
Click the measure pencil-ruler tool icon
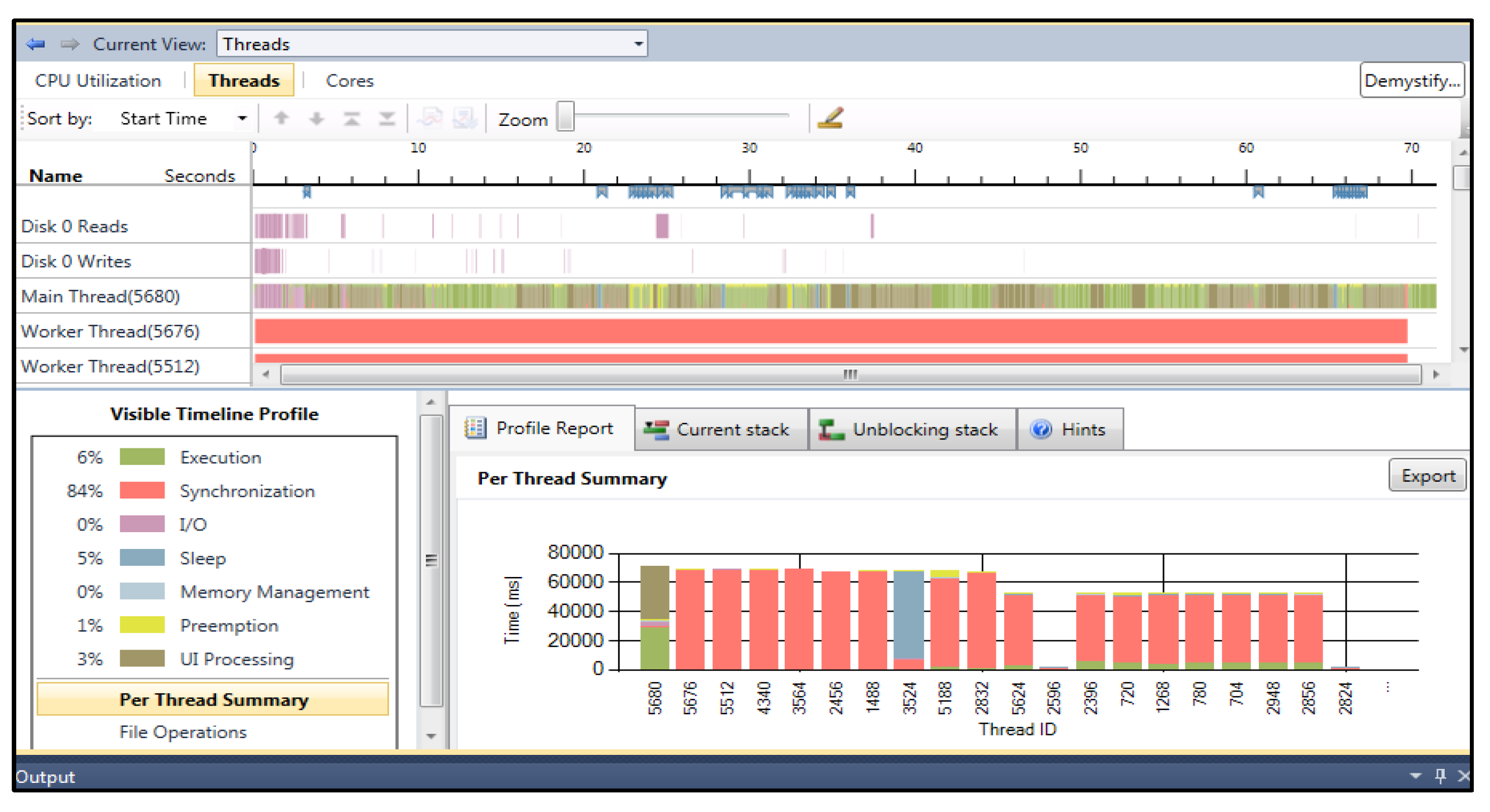pyautogui.click(x=831, y=118)
